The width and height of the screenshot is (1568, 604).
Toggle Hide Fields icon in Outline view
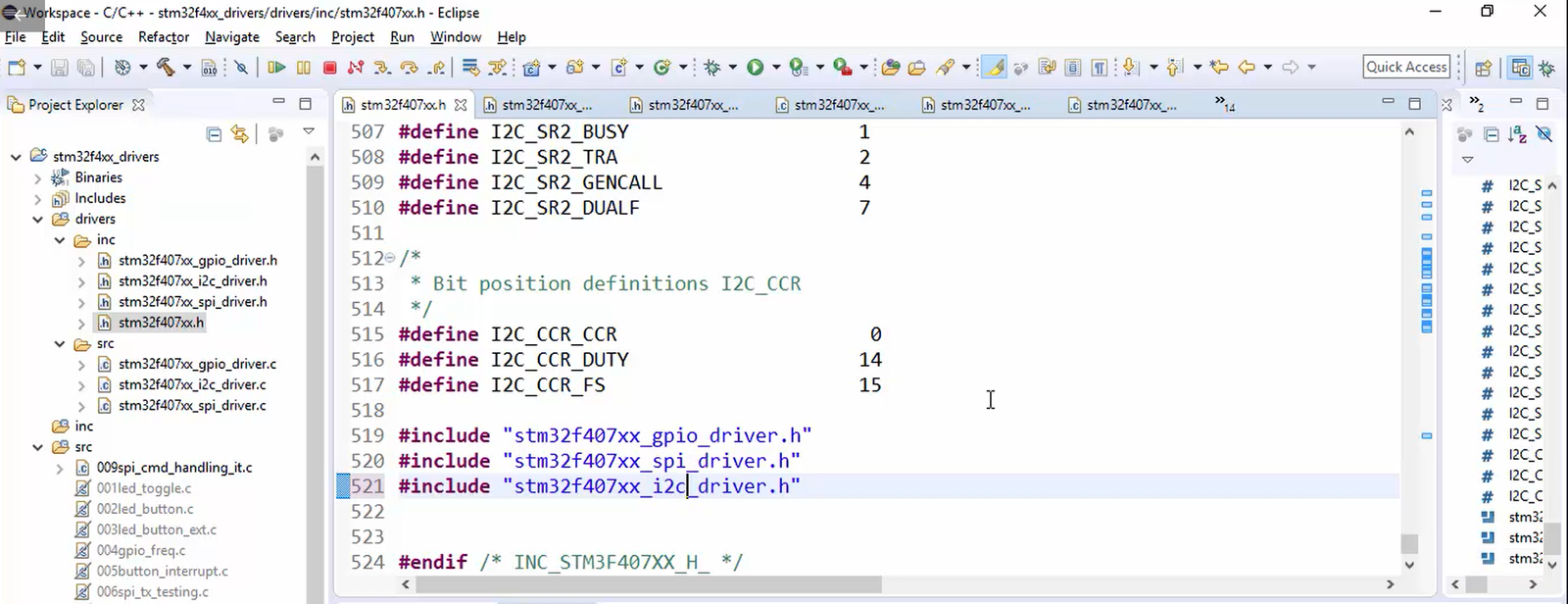1544,134
